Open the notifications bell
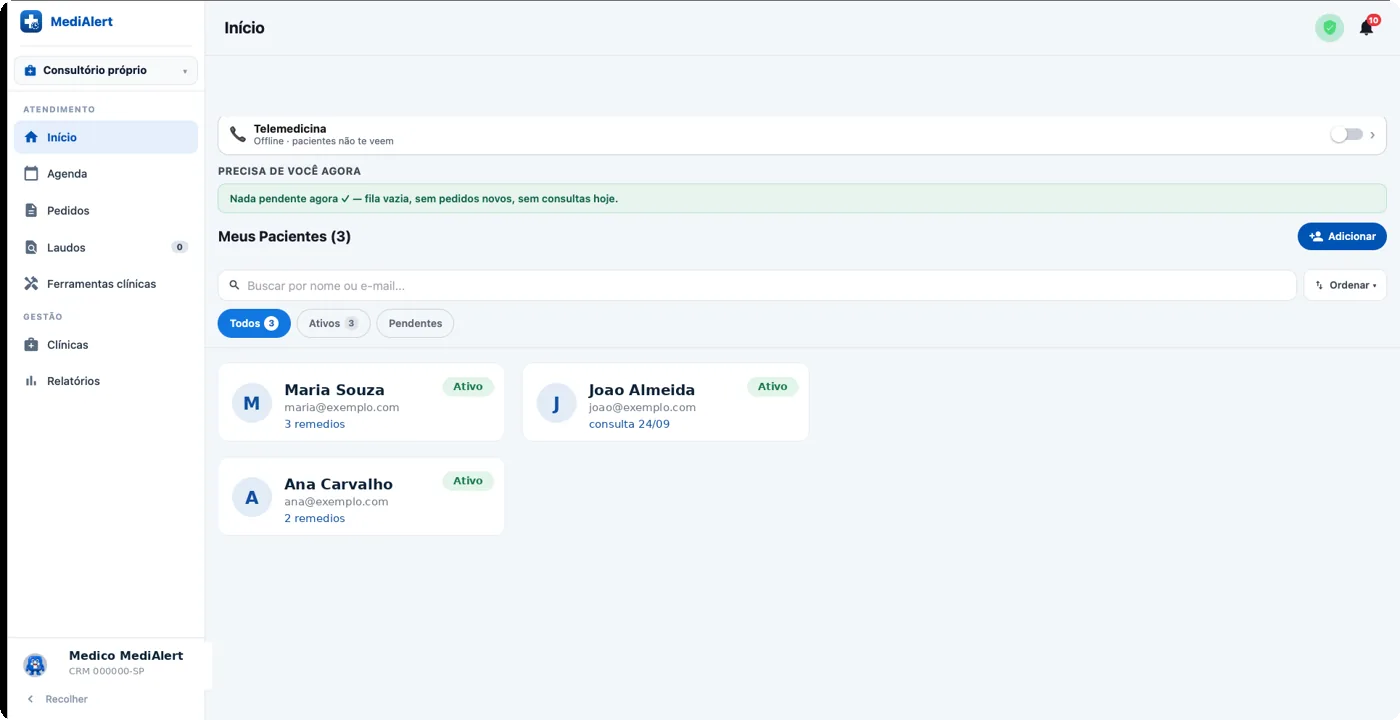The height and width of the screenshot is (720, 1400). click(1366, 28)
